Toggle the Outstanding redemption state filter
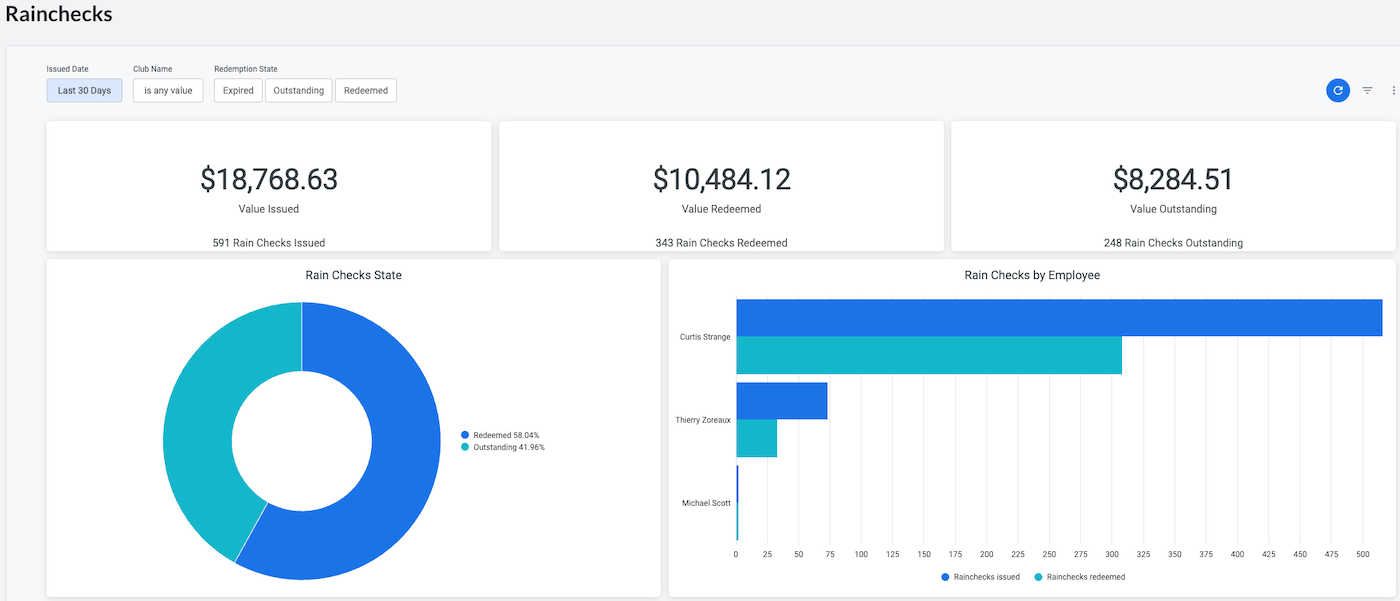 pos(299,90)
